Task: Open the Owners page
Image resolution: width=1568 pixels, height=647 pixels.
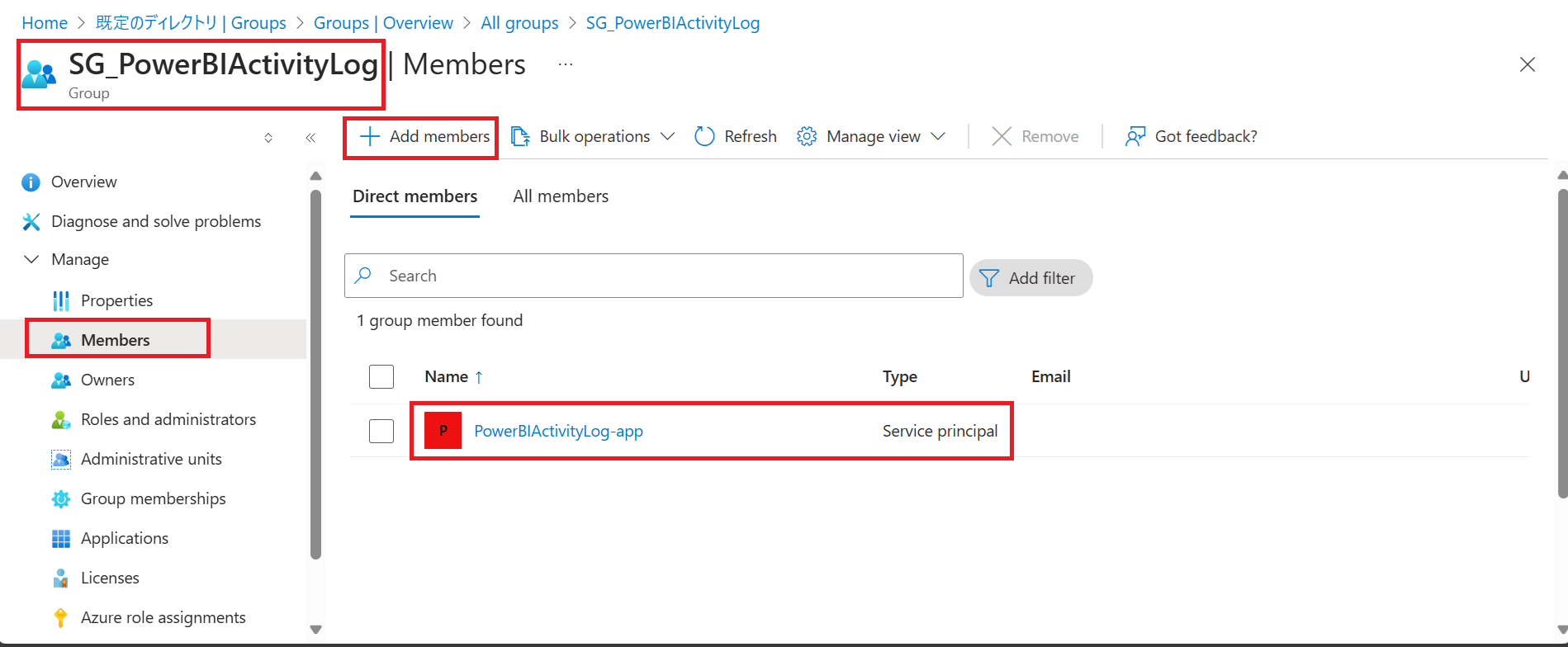Action: (107, 380)
